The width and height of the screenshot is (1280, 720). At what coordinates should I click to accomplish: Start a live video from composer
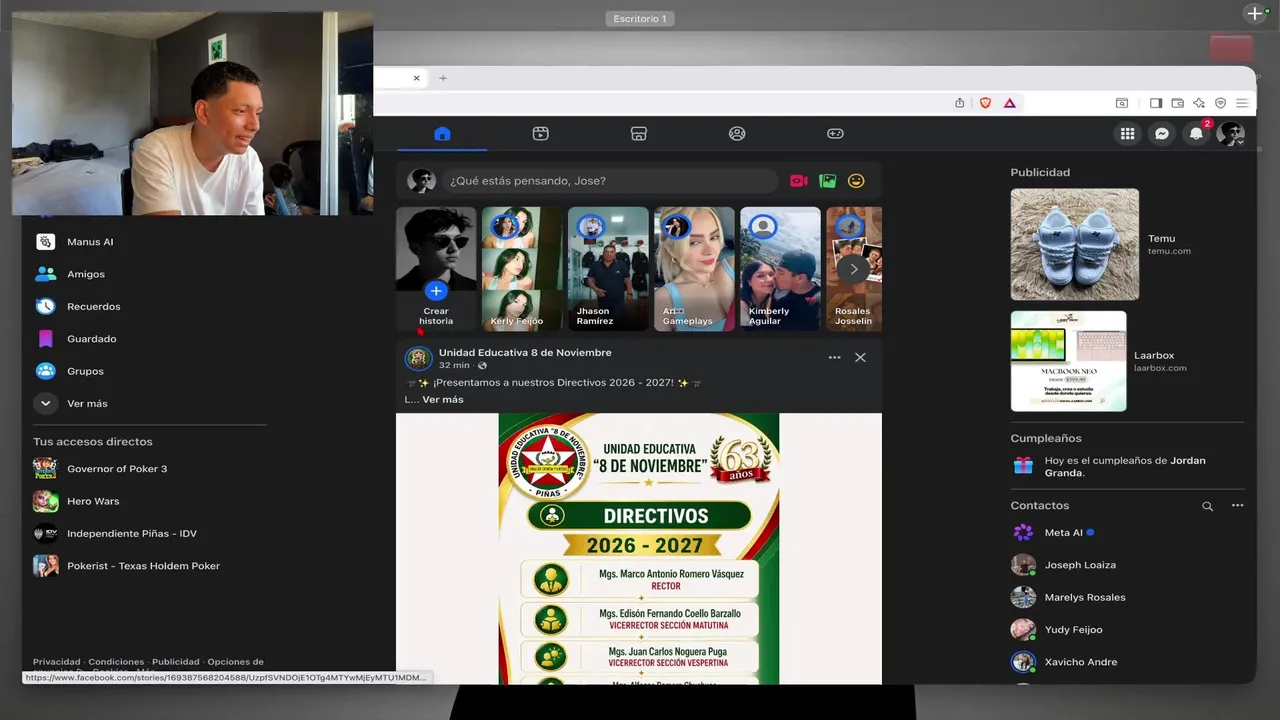pyautogui.click(x=798, y=181)
